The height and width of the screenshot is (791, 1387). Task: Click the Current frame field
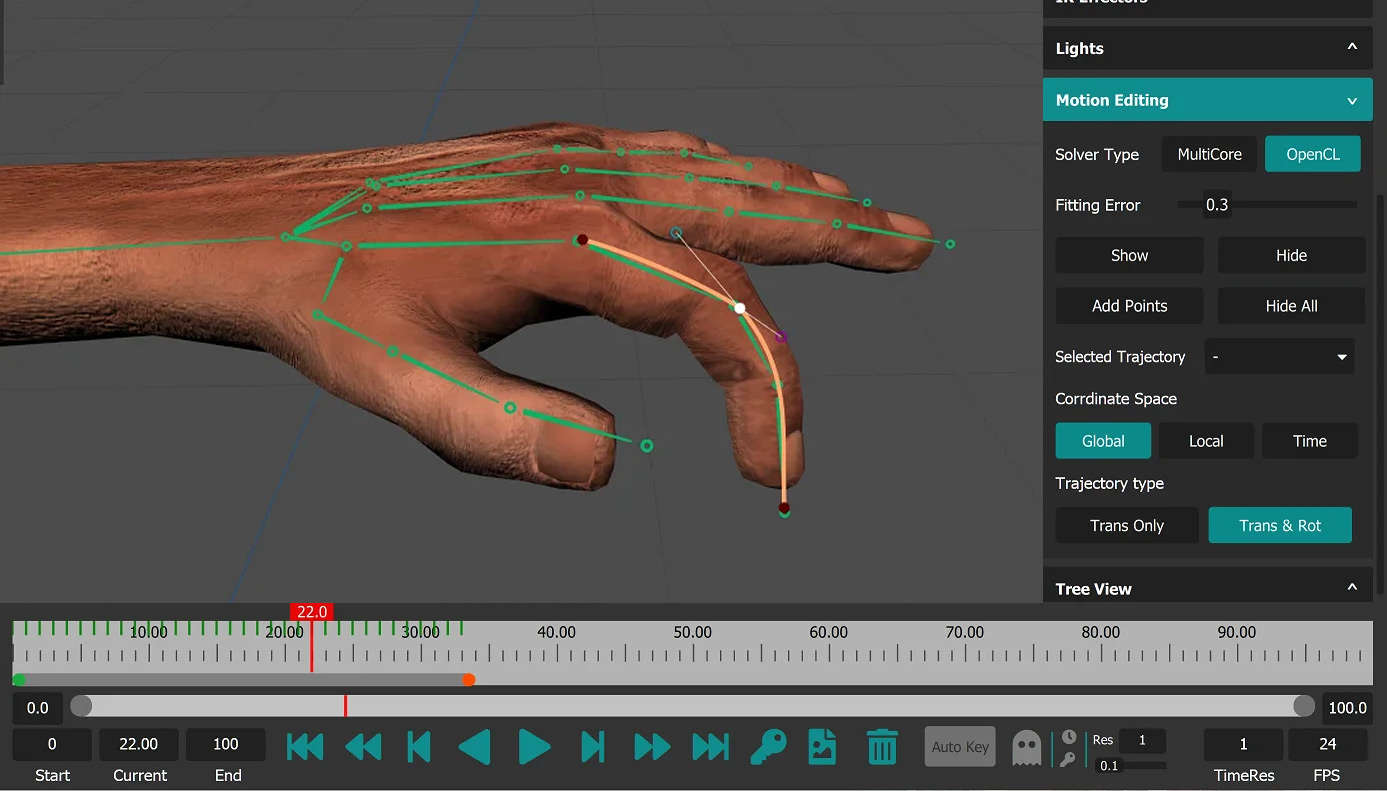139,744
